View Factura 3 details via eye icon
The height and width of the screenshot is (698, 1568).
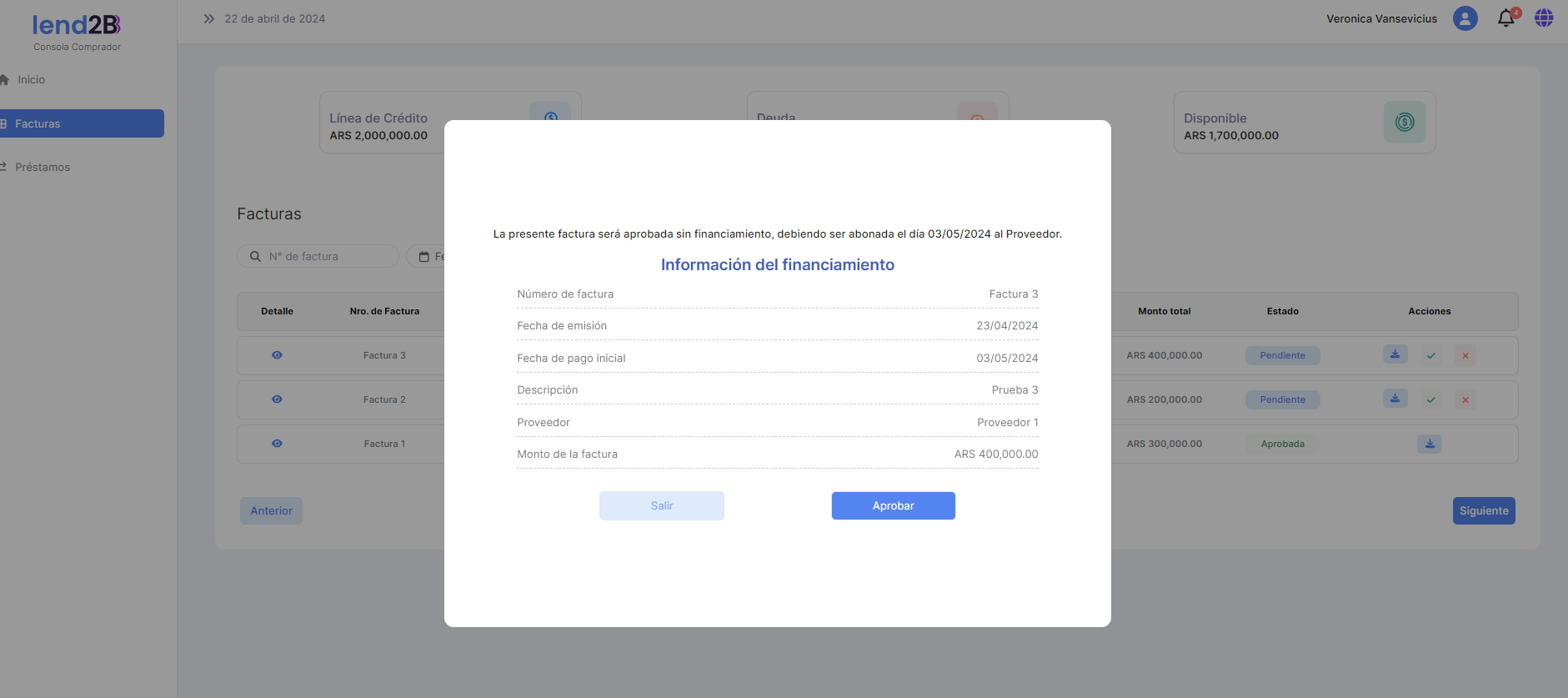(277, 355)
